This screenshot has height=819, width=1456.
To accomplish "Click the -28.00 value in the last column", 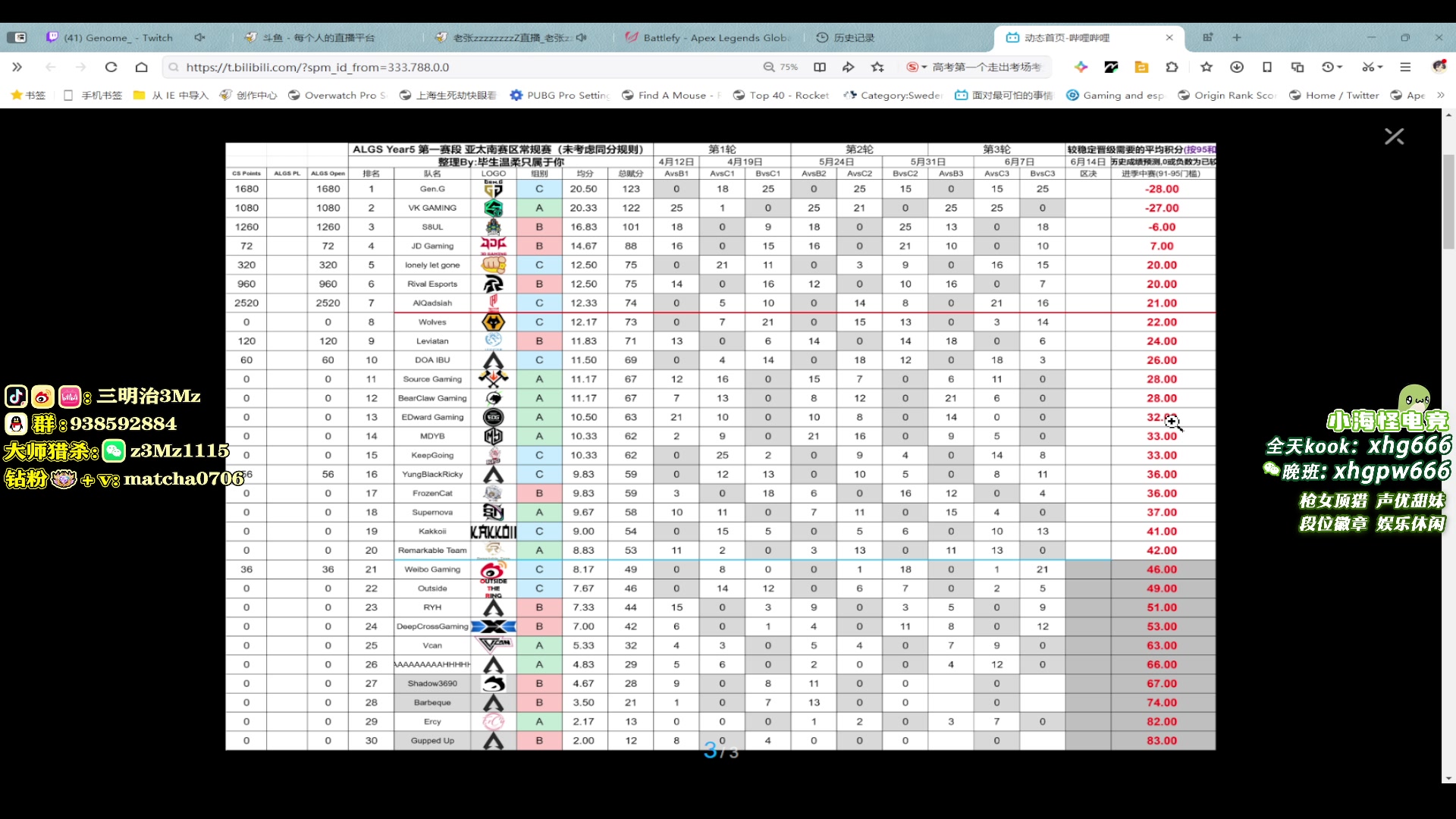I will (x=1162, y=189).
